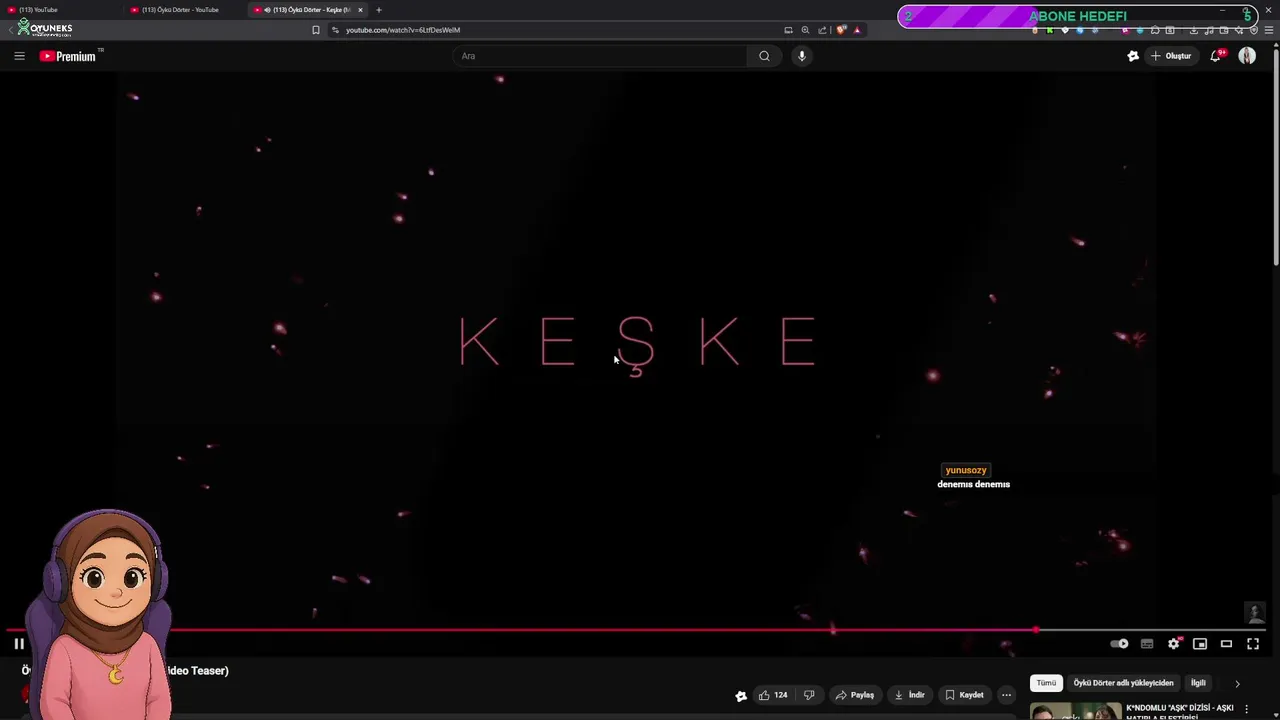Click the Brave Rewards triangle icon
This screenshot has height=720, width=1280.
(857, 30)
